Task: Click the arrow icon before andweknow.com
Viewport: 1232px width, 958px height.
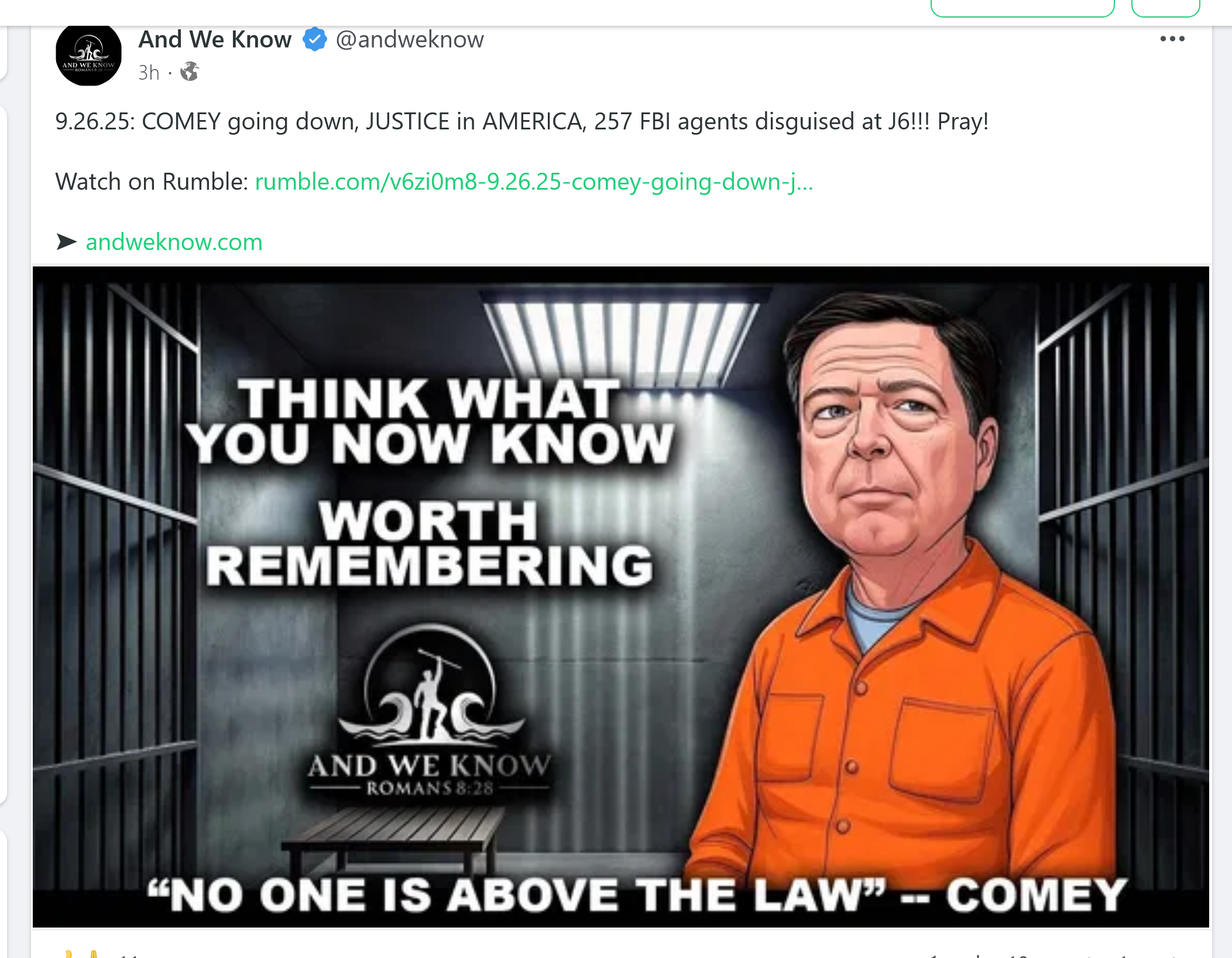Action: point(67,241)
